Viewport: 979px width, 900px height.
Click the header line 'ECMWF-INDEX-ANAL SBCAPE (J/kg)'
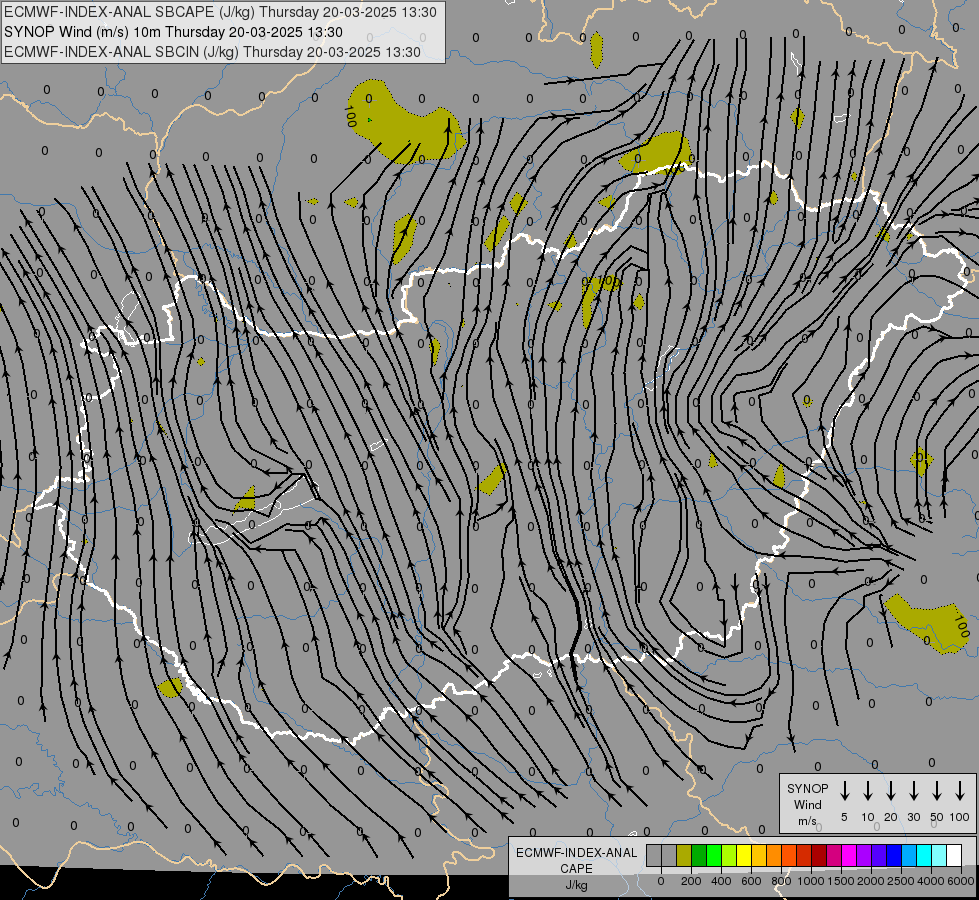click(x=130, y=12)
